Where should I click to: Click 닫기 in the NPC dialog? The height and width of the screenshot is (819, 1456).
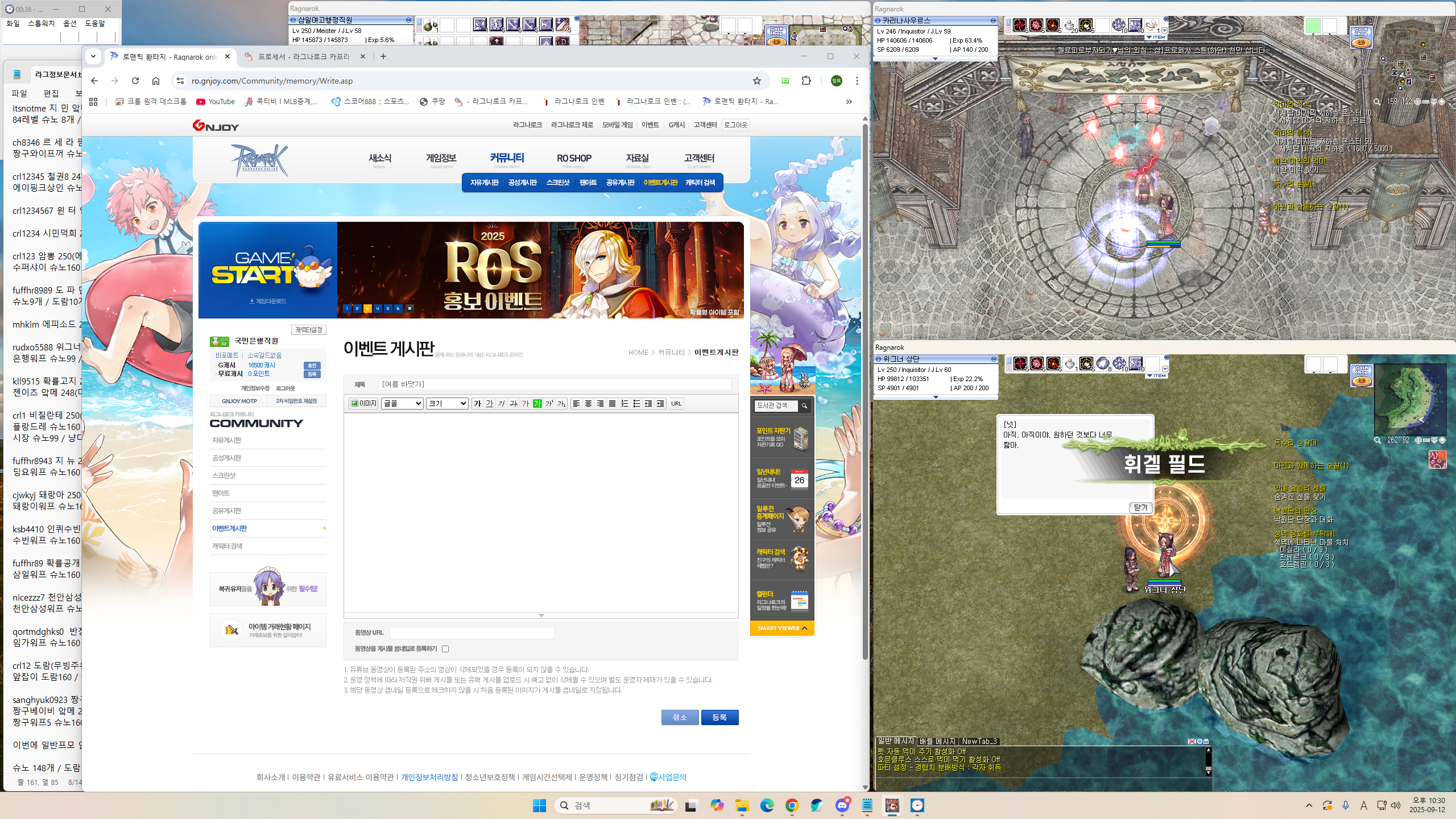(x=1140, y=508)
